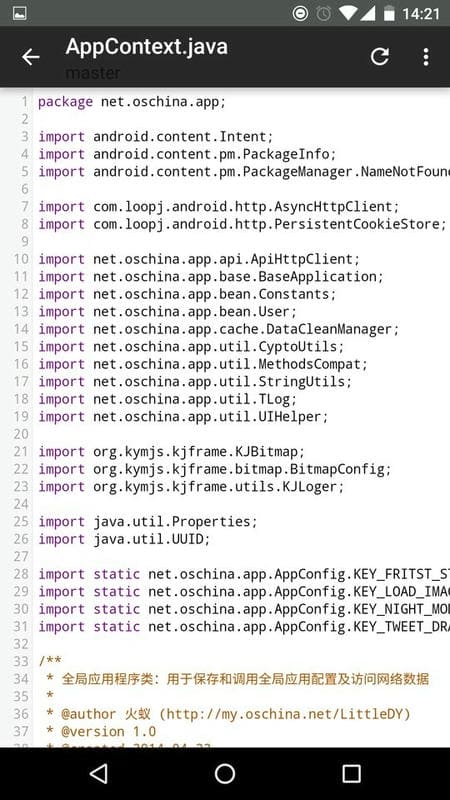Screen dimensions: 450x800
Task: Tap the master branch label
Action: coord(93,73)
